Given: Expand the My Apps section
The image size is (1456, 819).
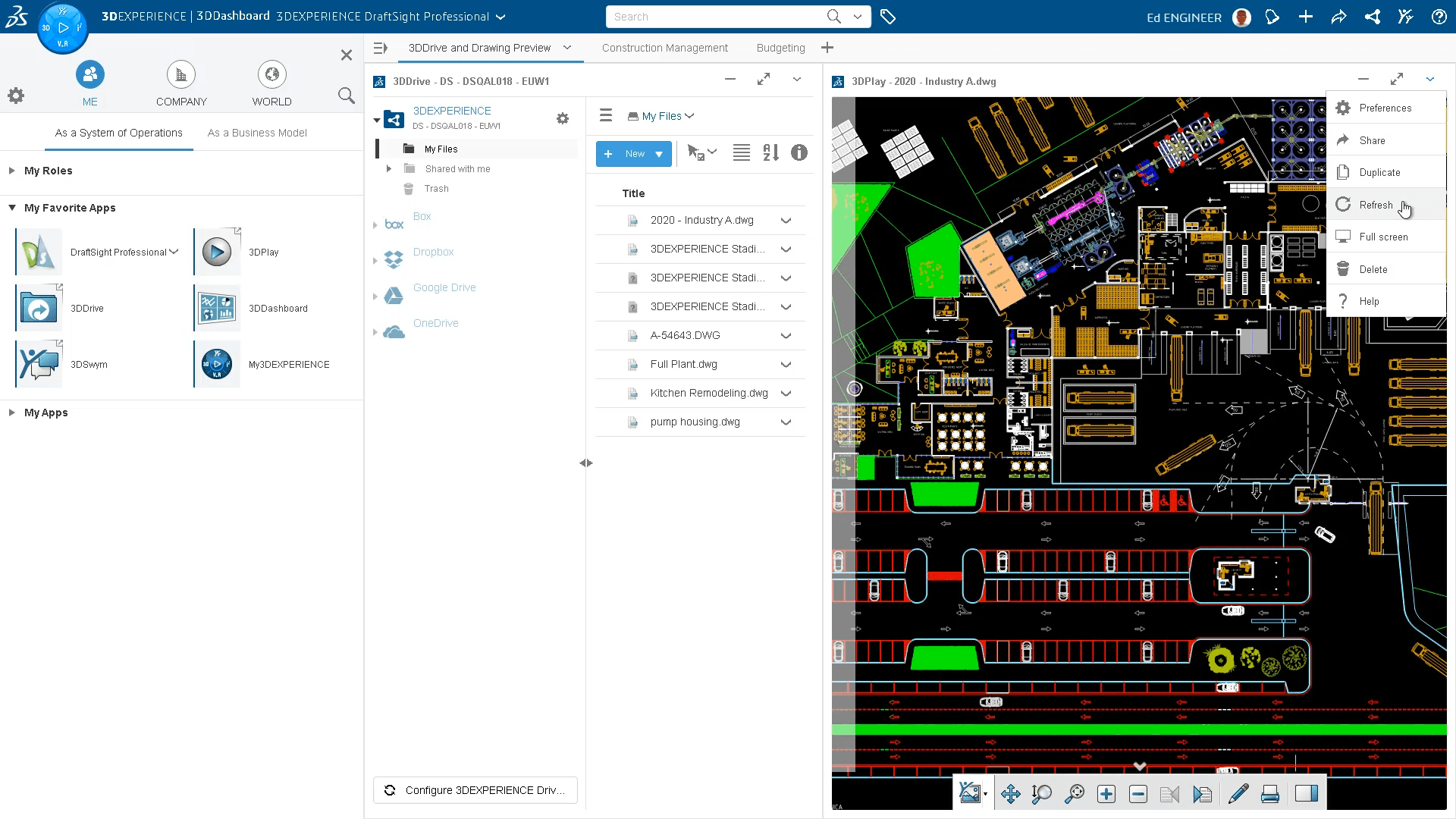Looking at the screenshot, I should tap(12, 413).
